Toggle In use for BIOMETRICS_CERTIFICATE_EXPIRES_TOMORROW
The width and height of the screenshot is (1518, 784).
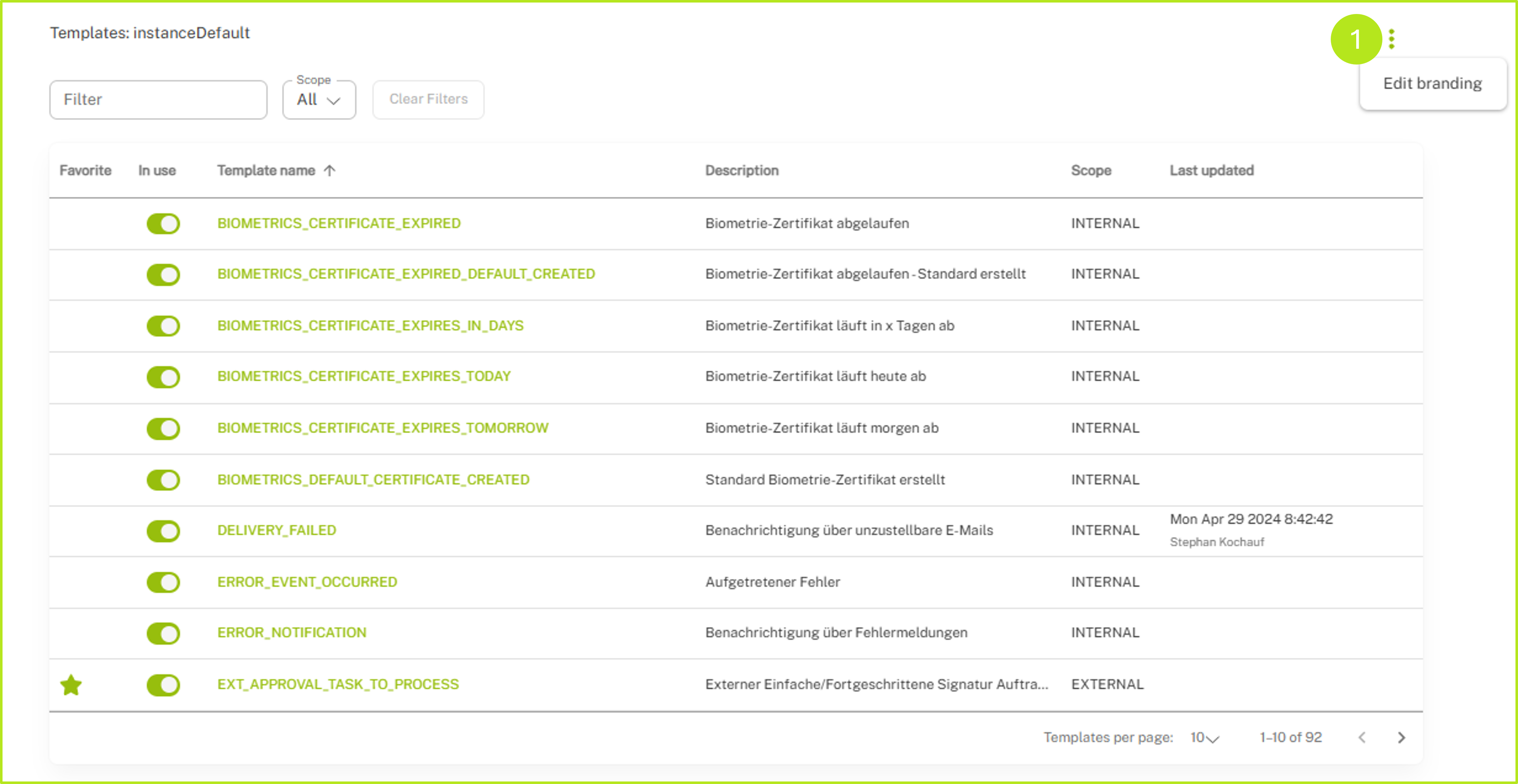[x=163, y=428]
